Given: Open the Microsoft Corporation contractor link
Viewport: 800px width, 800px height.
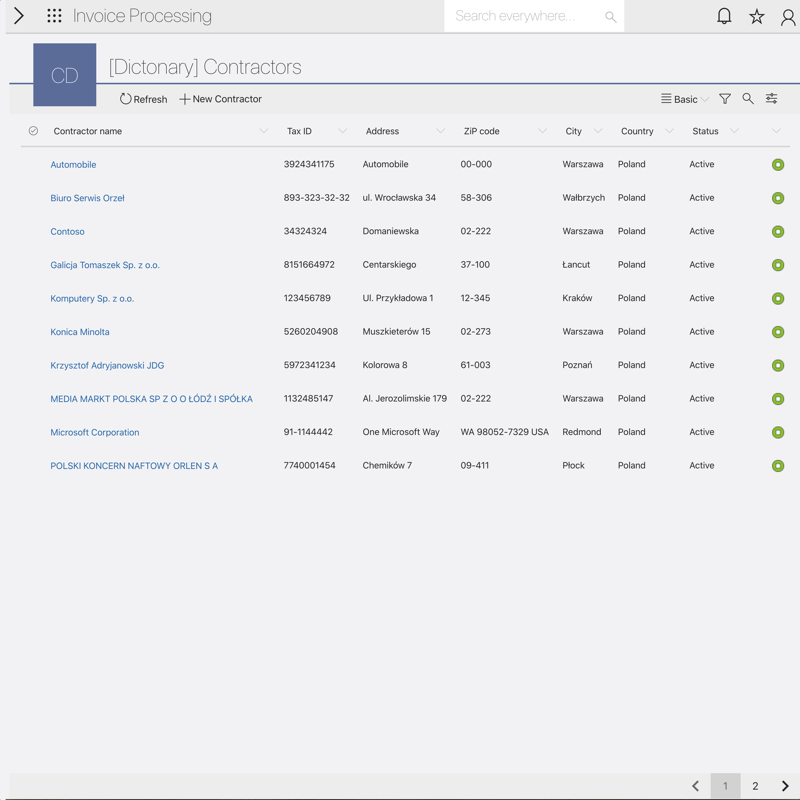Looking at the screenshot, I should (x=95, y=432).
